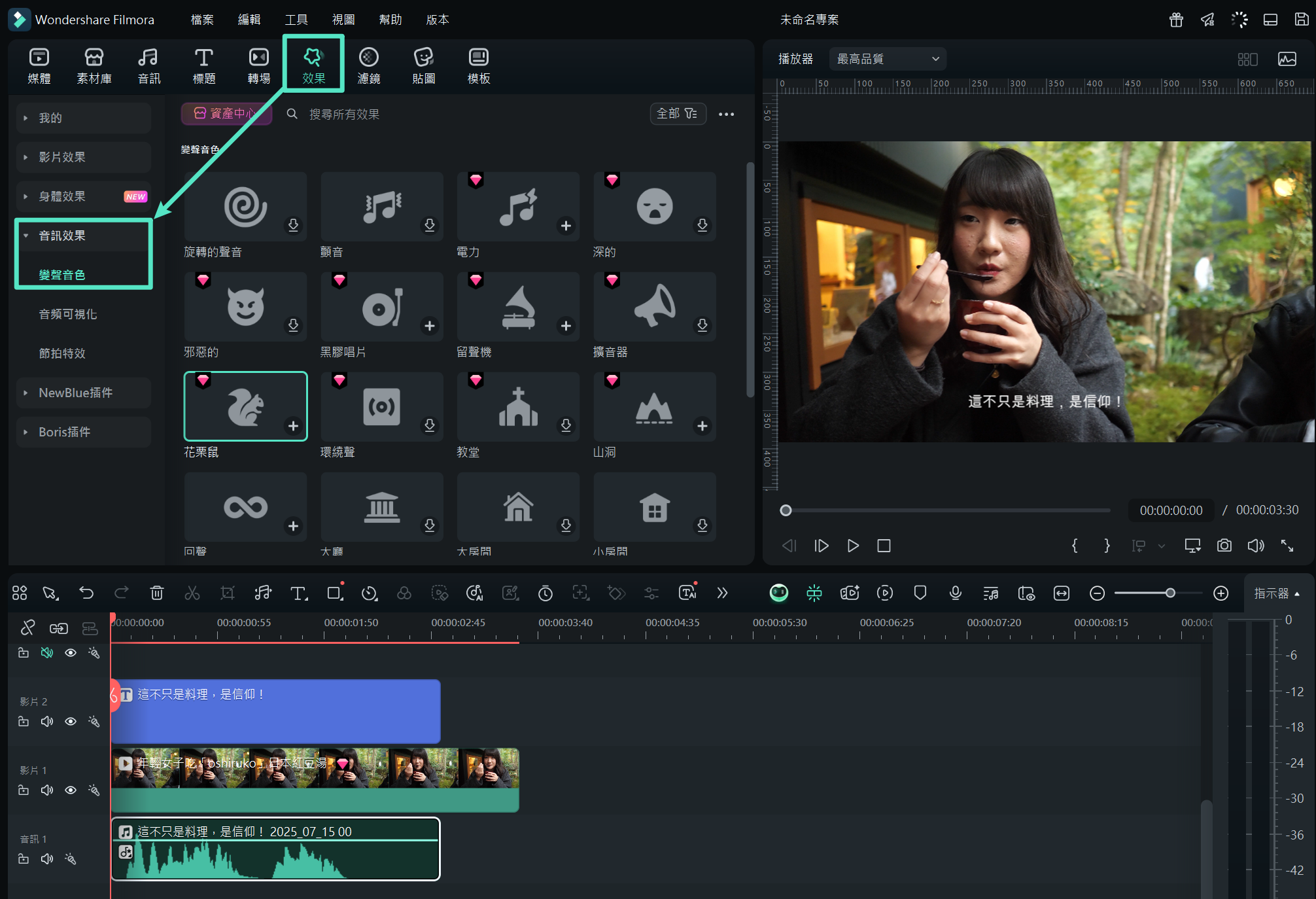
Task: Select 節拍特效 in the sidebar
Action: coord(62,353)
